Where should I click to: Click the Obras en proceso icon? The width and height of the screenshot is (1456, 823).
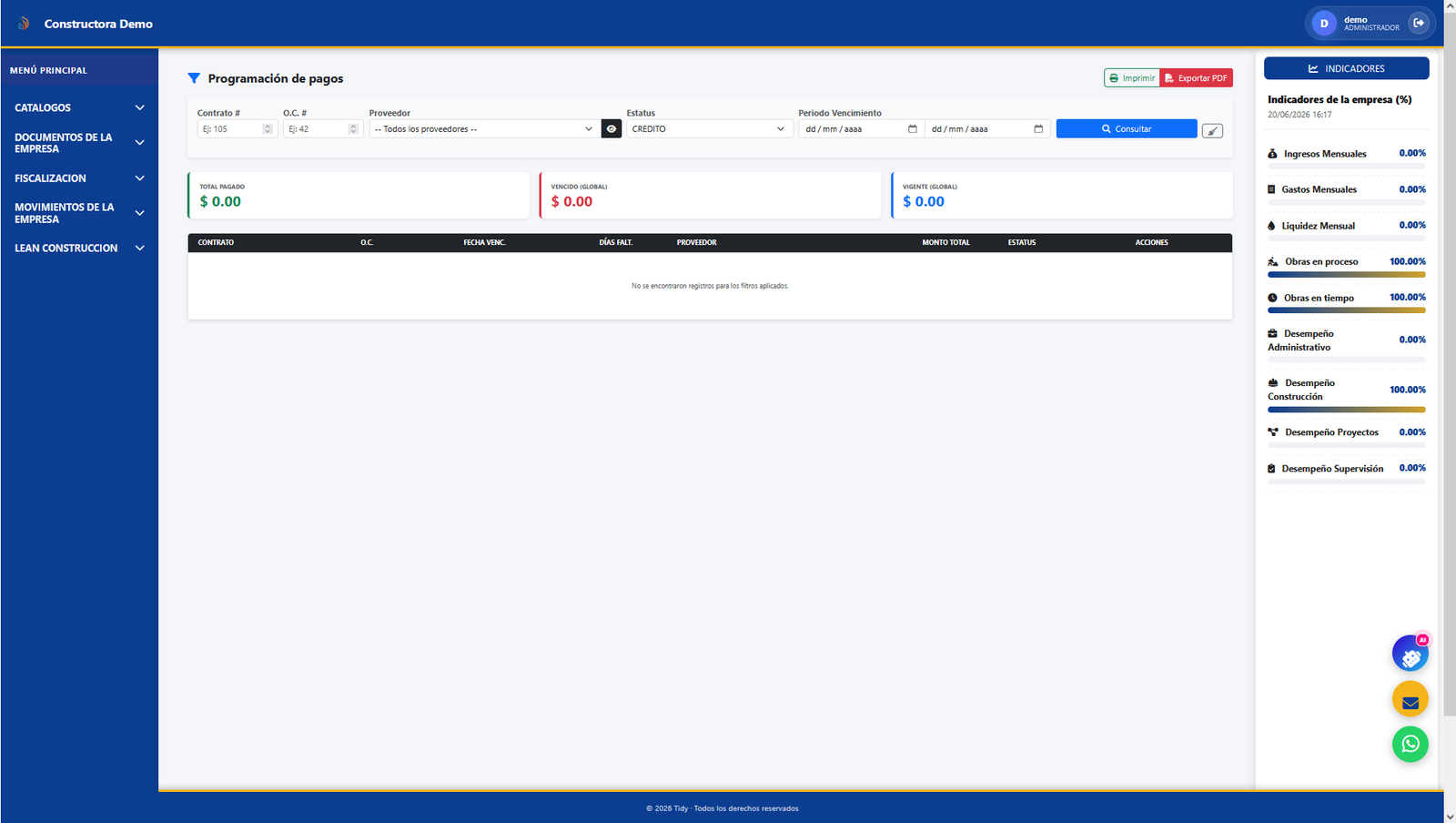click(x=1273, y=261)
